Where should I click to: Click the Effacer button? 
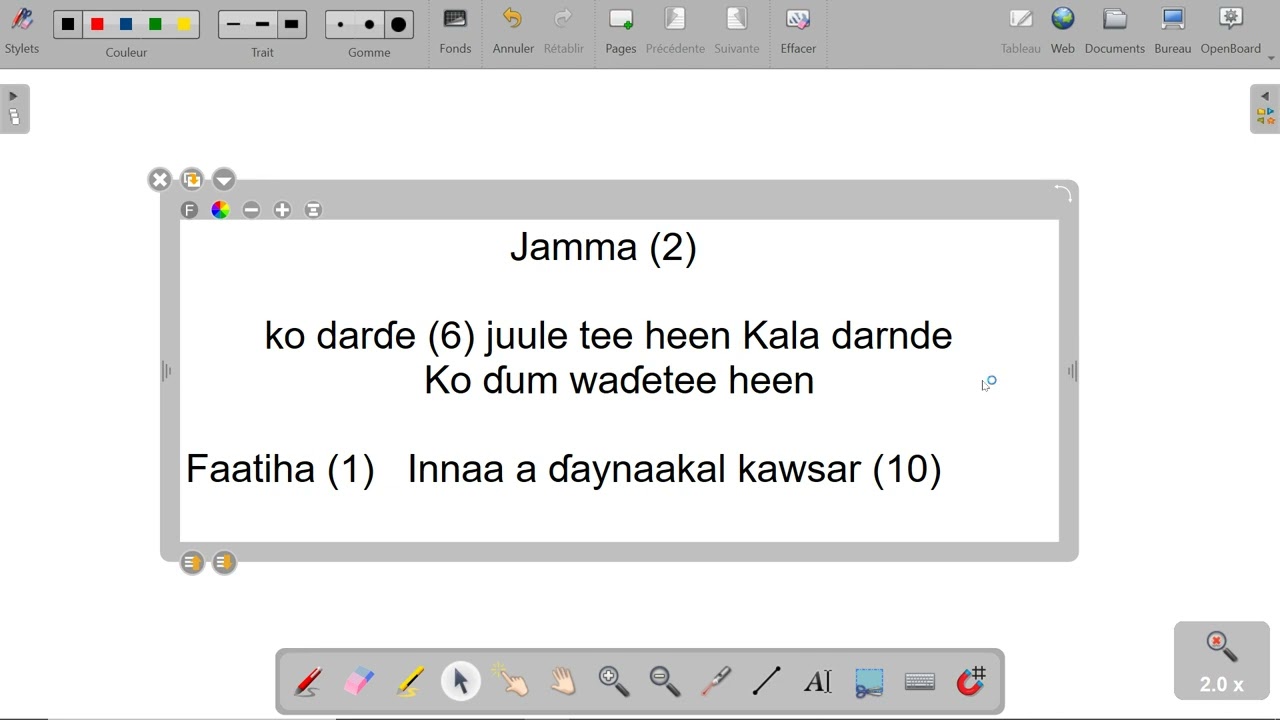click(798, 31)
